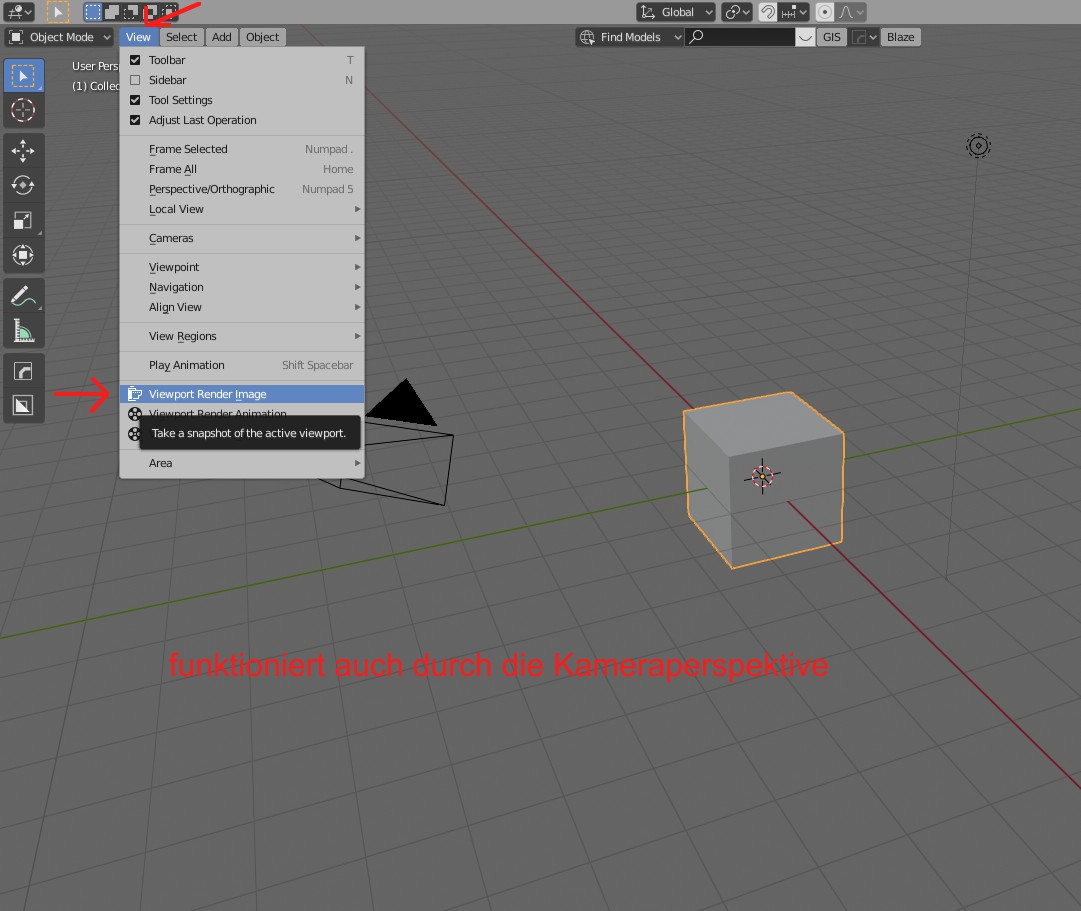The width and height of the screenshot is (1081, 911).
Task: Select the Rotate tool
Action: pyautogui.click(x=23, y=185)
